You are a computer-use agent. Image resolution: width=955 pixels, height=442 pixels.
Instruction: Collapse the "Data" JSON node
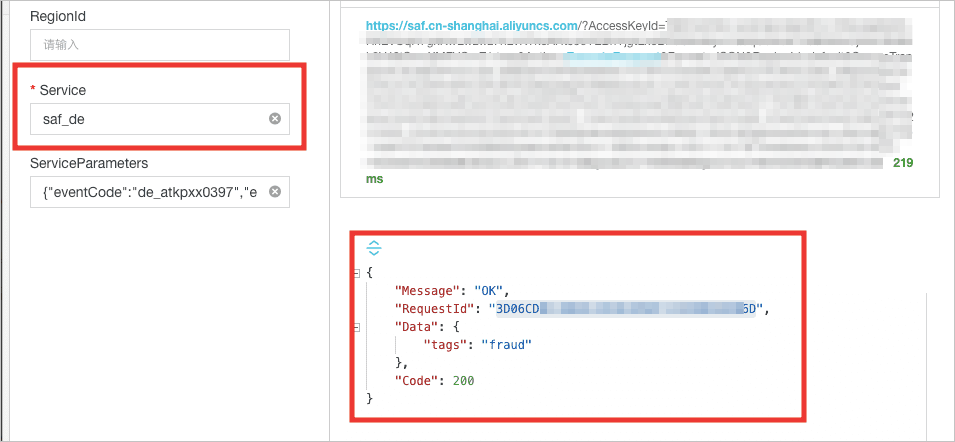click(x=357, y=327)
